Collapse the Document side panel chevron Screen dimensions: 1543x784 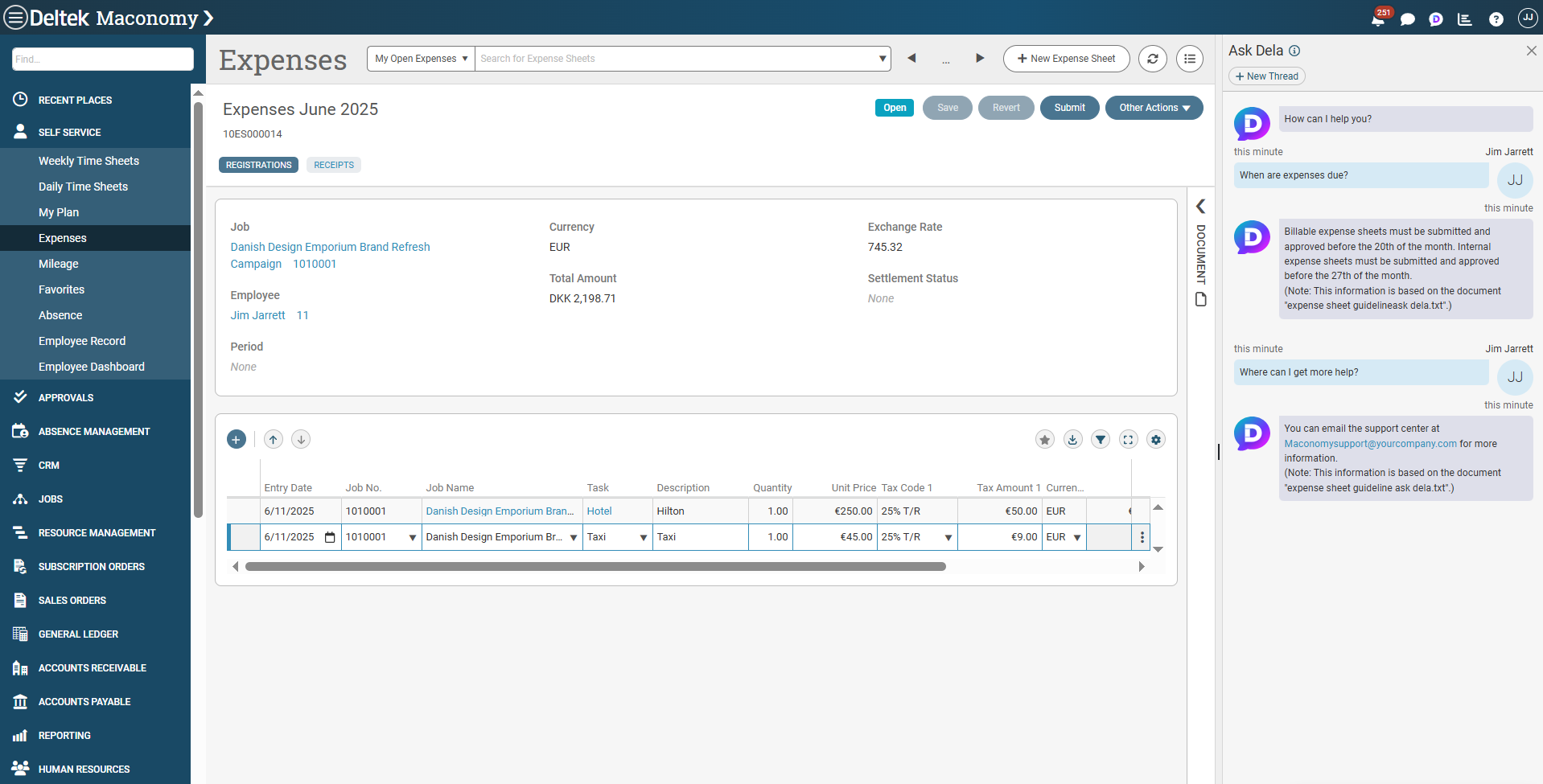[x=1200, y=206]
